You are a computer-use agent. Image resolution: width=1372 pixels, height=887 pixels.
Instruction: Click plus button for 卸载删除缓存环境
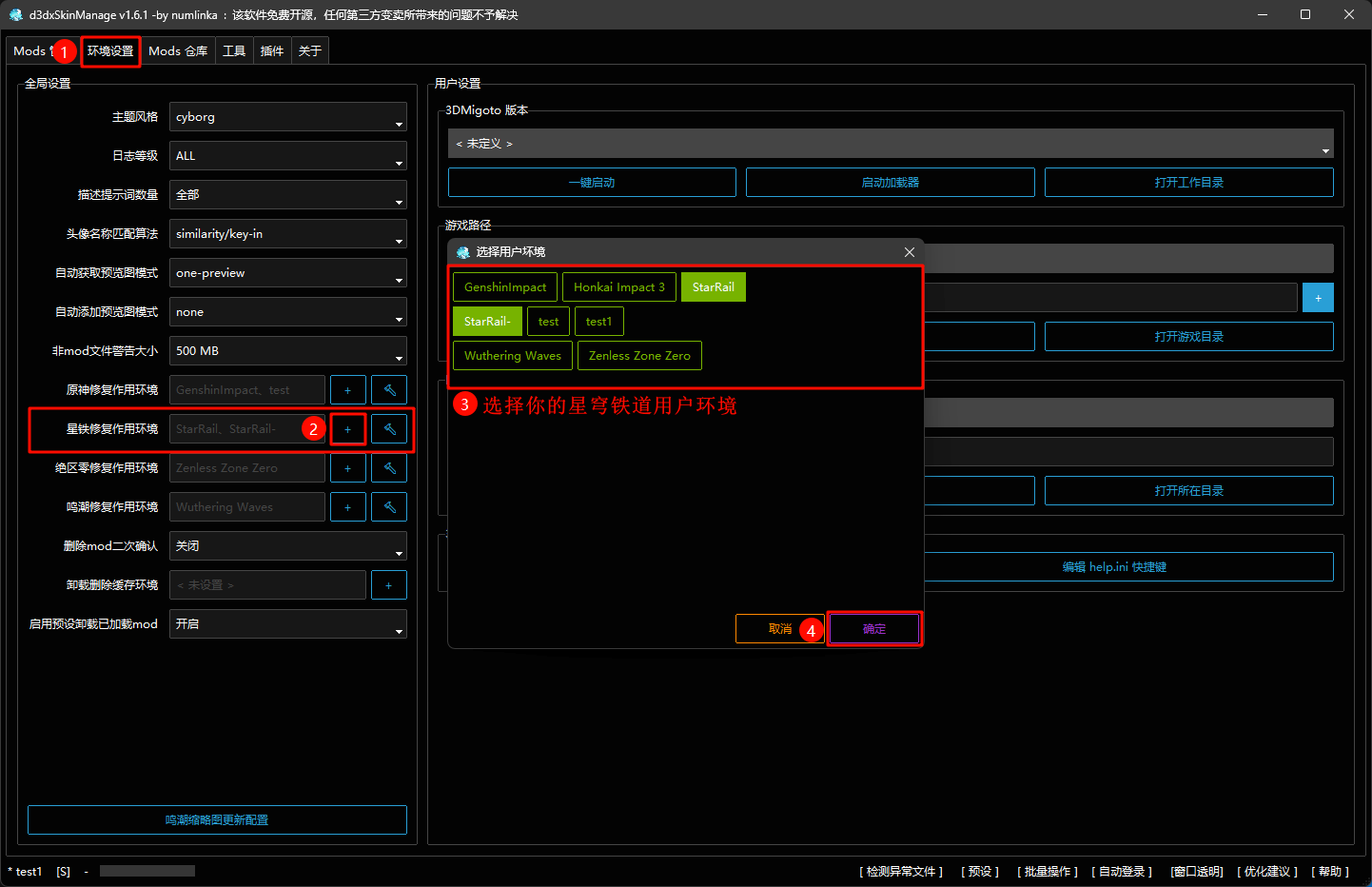(x=389, y=585)
